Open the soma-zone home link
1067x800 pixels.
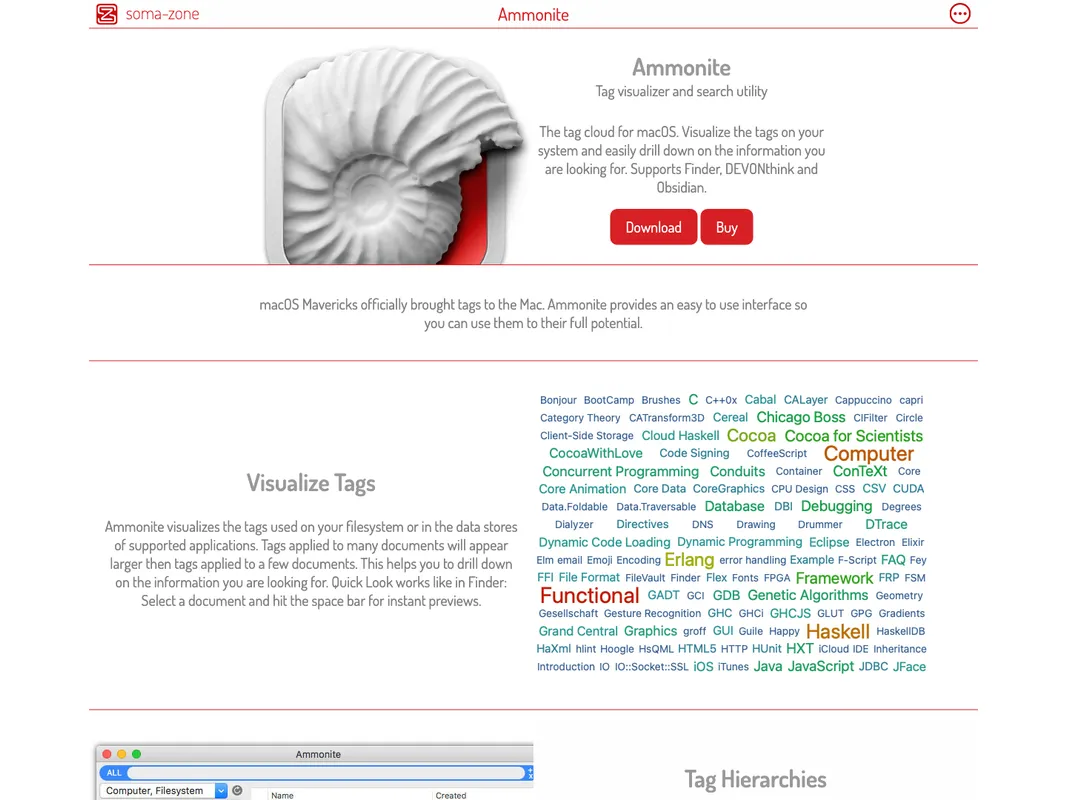(x=160, y=14)
